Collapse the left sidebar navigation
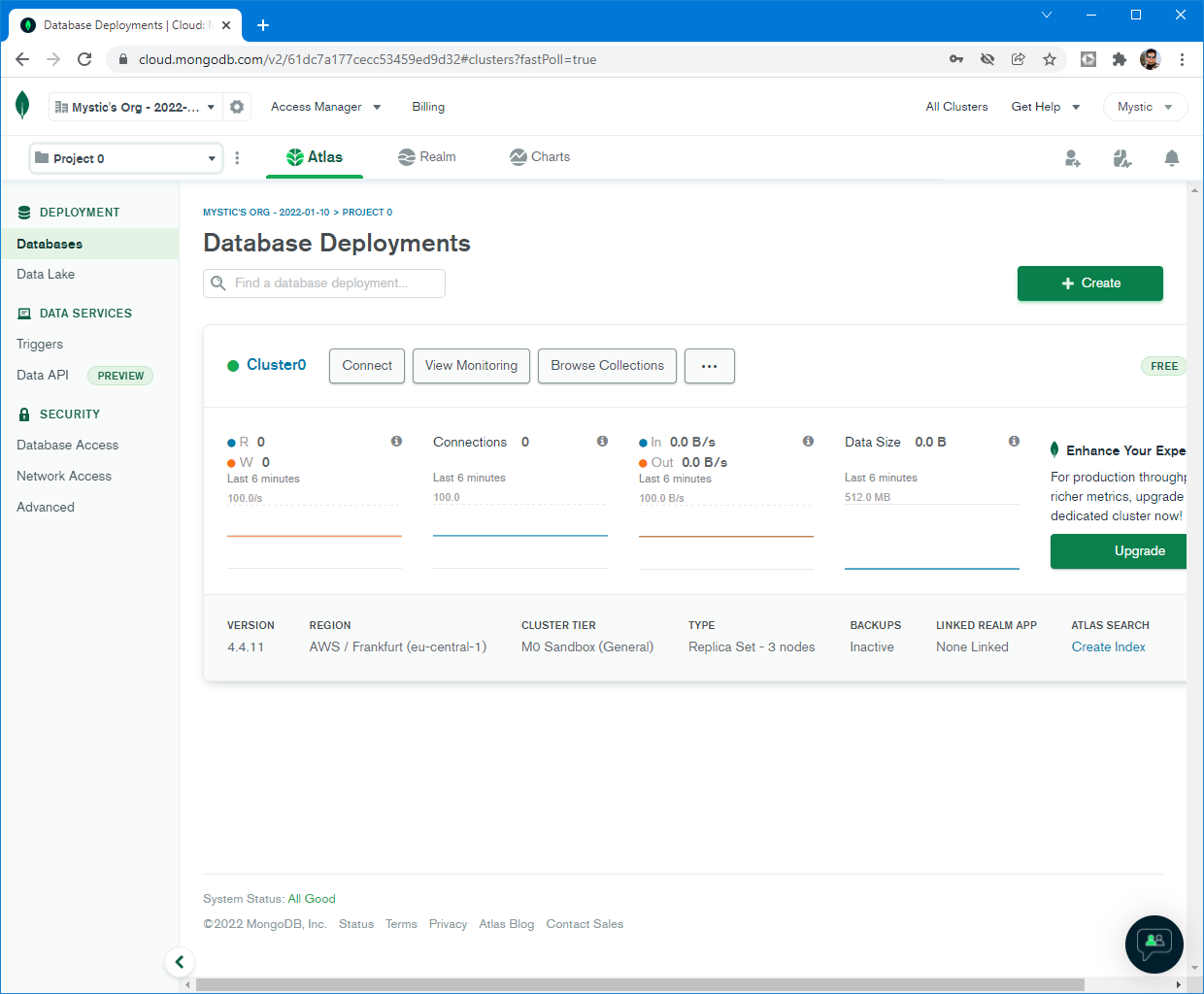The image size is (1204, 994). click(x=180, y=962)
